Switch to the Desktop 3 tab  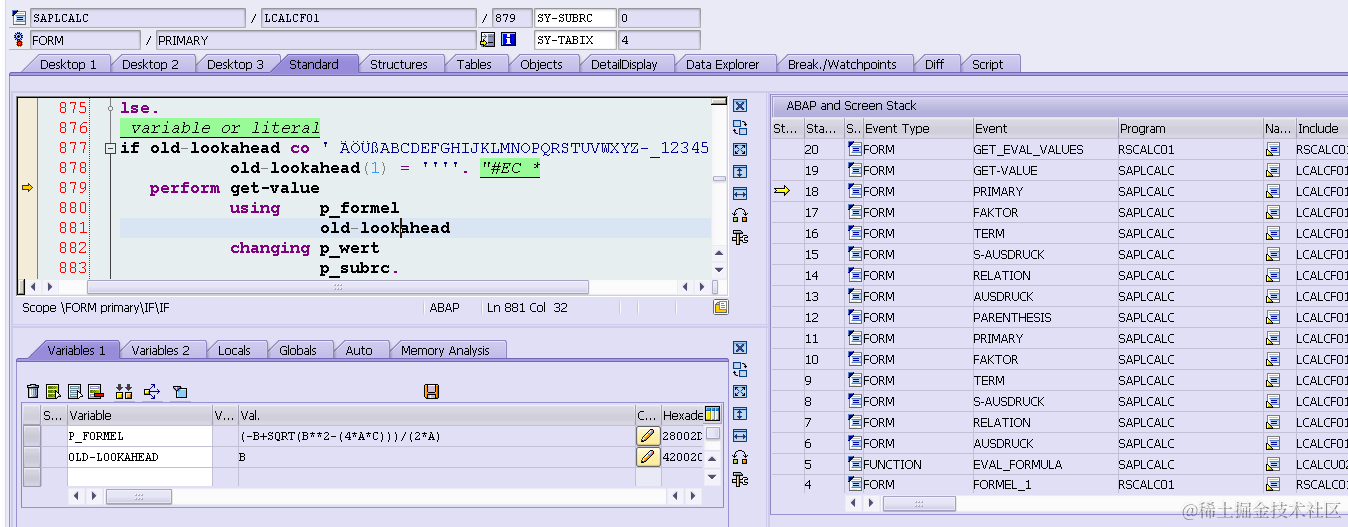coord(235,64)
